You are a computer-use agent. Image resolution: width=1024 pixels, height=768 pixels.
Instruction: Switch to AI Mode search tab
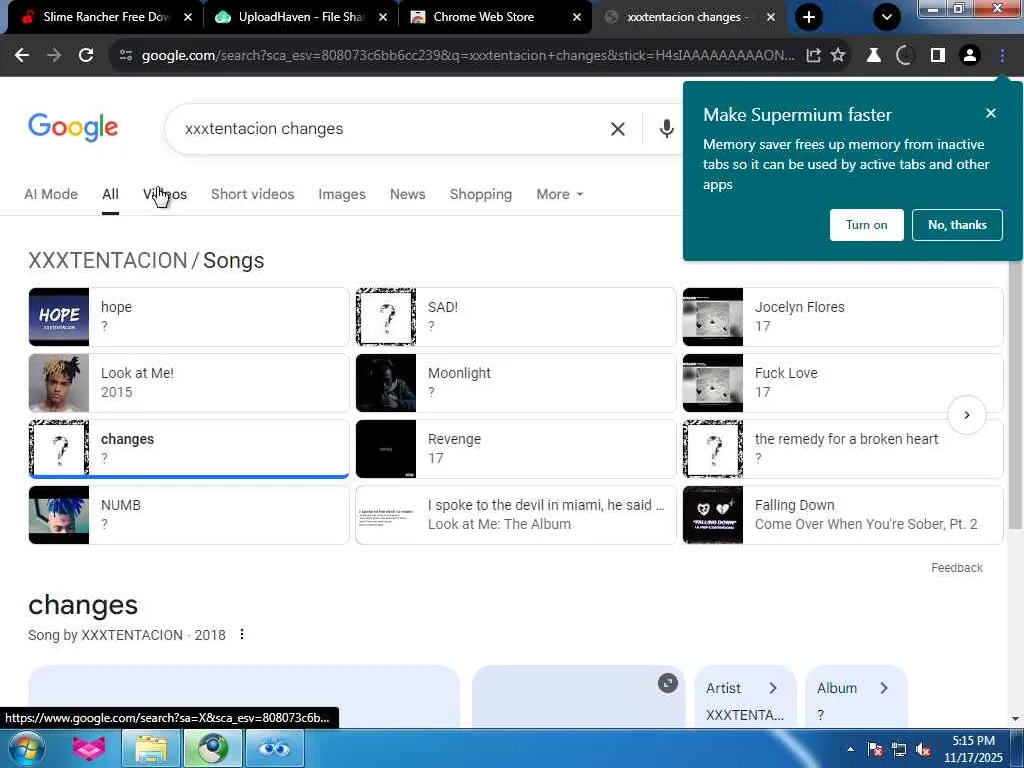coord(51,194)
